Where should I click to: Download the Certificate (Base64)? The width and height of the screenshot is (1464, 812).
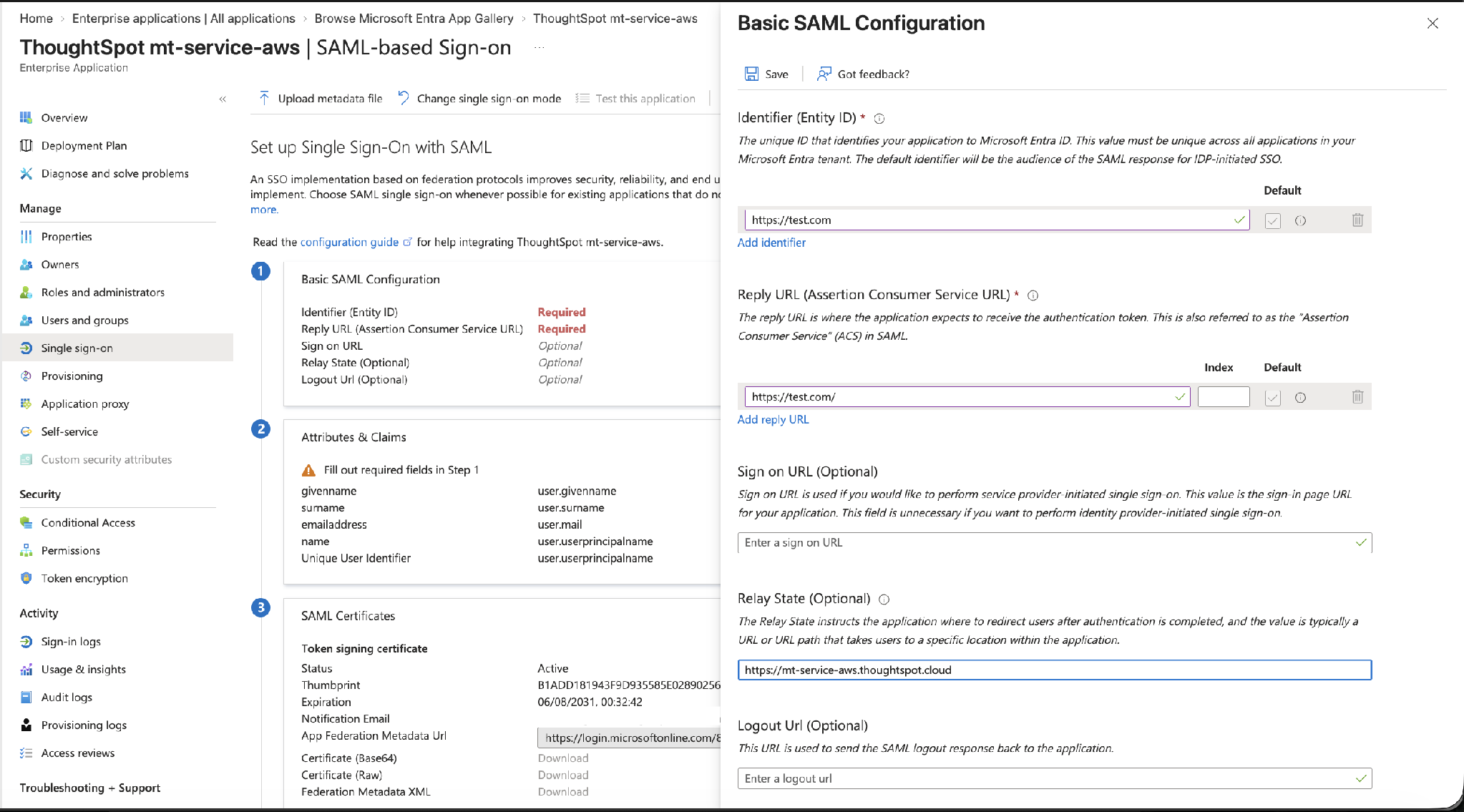[563, 758]
